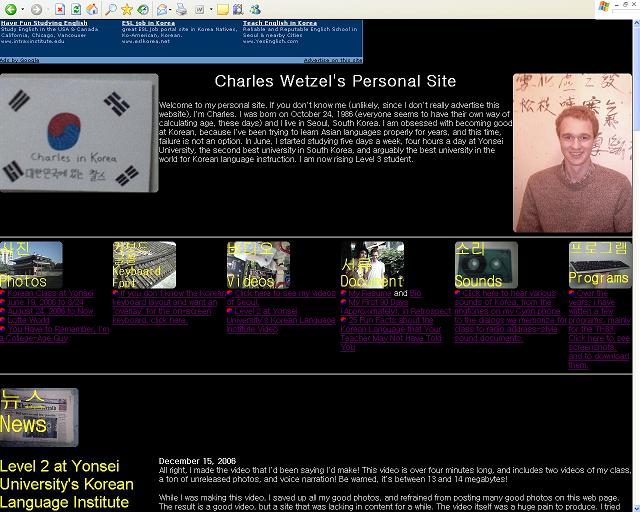Open the Messenger people icon
The width and height of the screenshot is (640, 512).
tap(255, 9)
